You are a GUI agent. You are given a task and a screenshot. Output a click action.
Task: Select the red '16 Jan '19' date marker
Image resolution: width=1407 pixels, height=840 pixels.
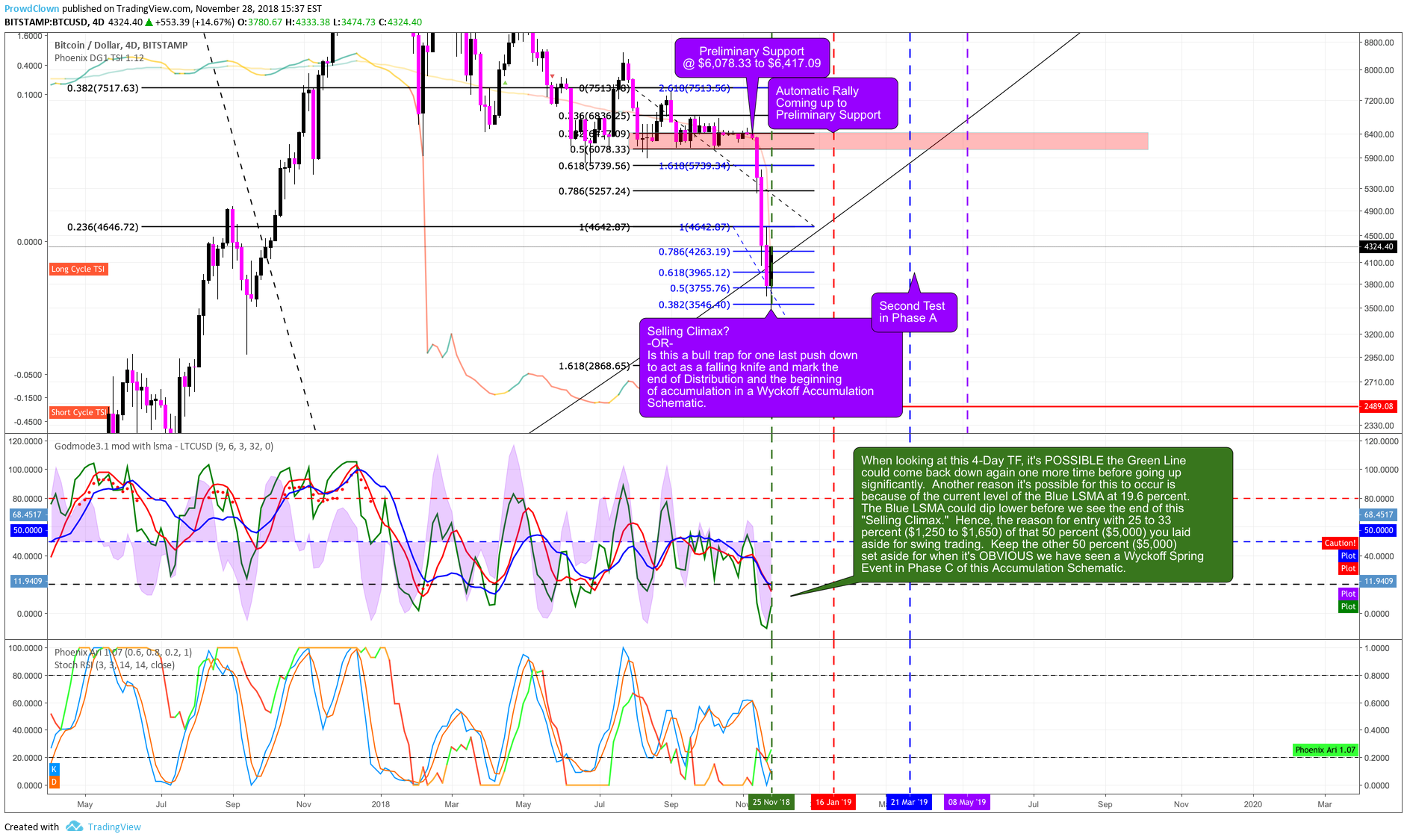833,802
